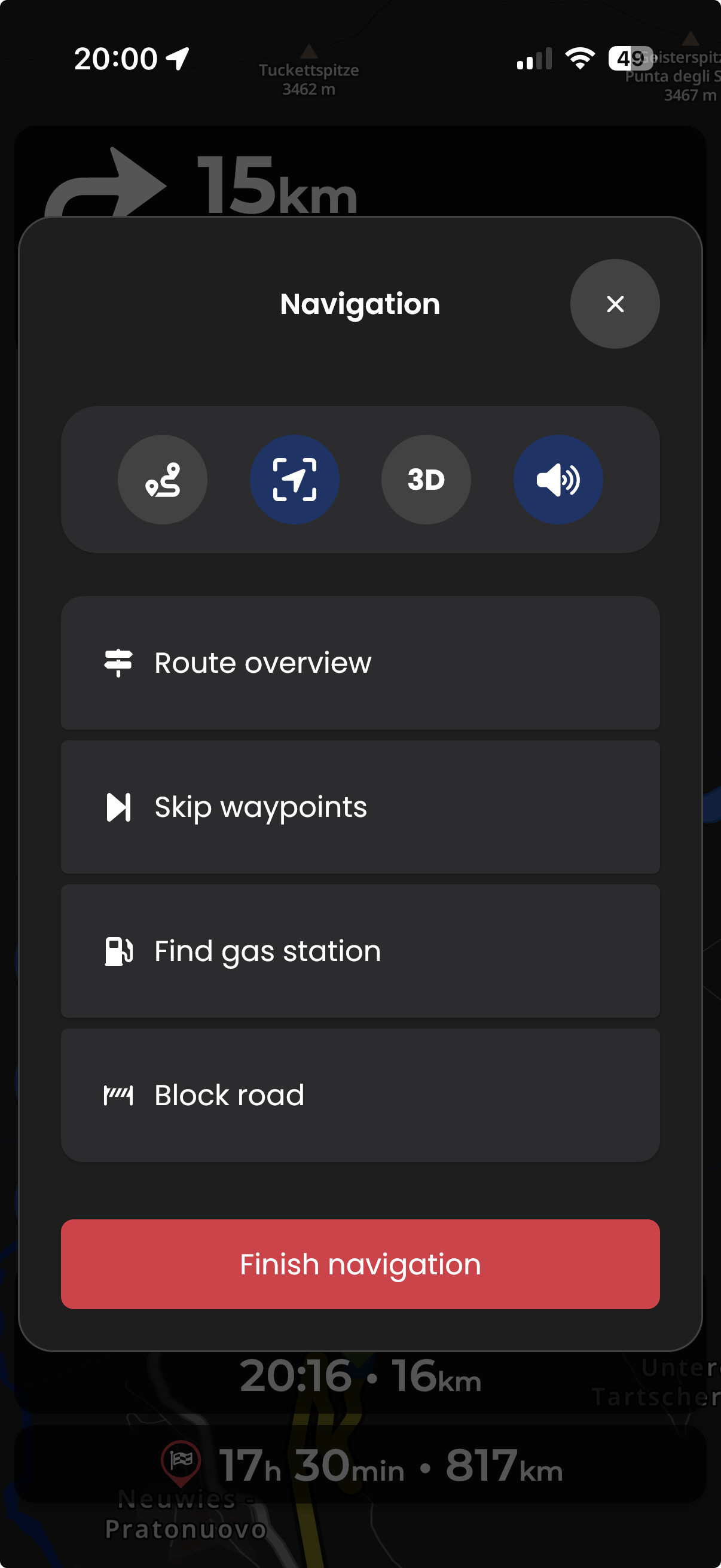Tap the location arrow next to the clock

(178, 59)
